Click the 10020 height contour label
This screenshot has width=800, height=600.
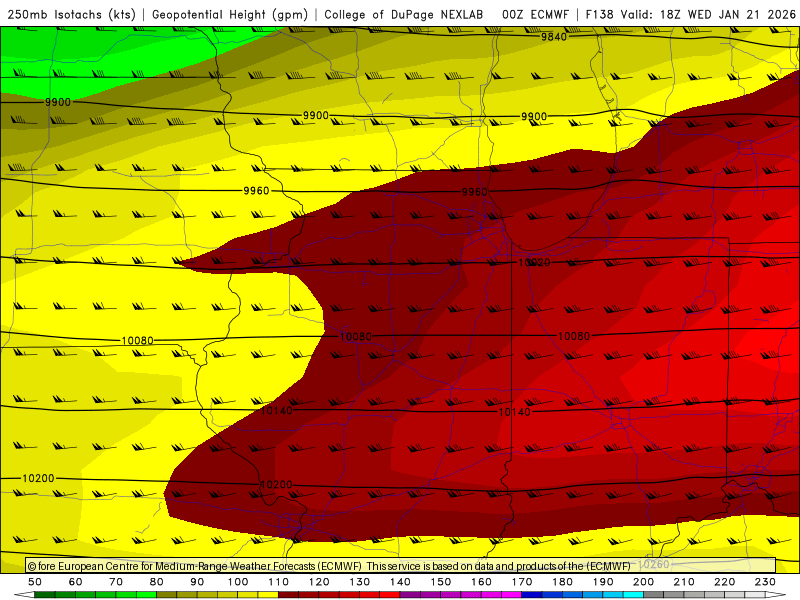coord(534,262)
